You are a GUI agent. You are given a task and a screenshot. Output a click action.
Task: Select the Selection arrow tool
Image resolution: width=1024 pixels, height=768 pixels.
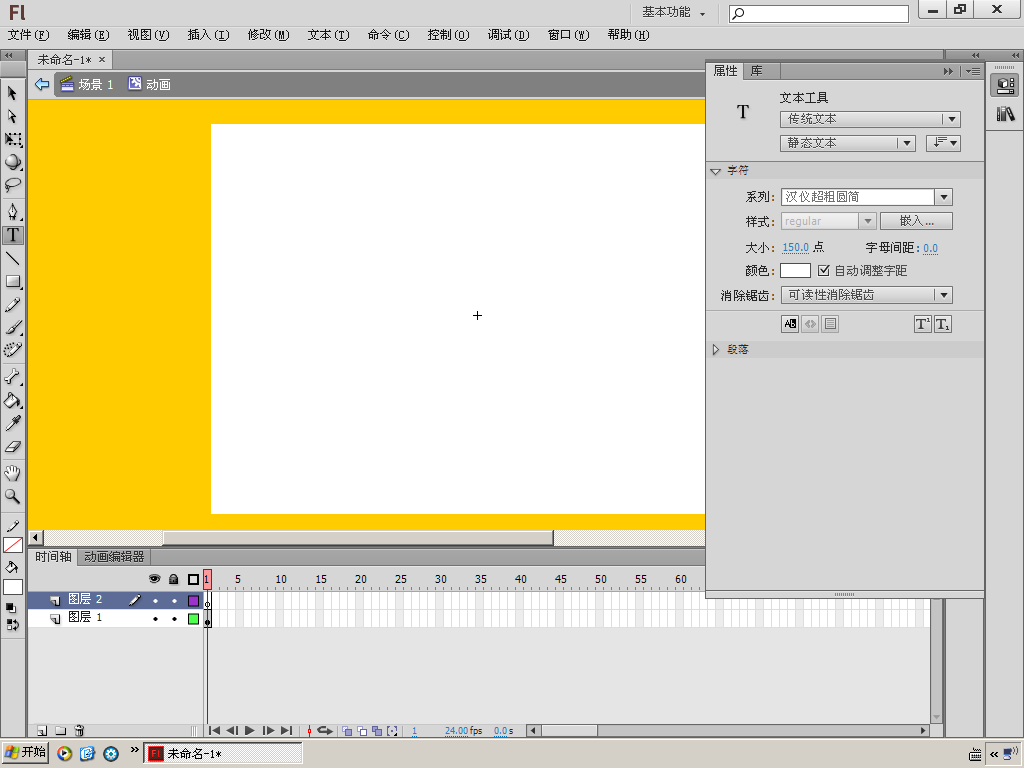tap(12, 93)
